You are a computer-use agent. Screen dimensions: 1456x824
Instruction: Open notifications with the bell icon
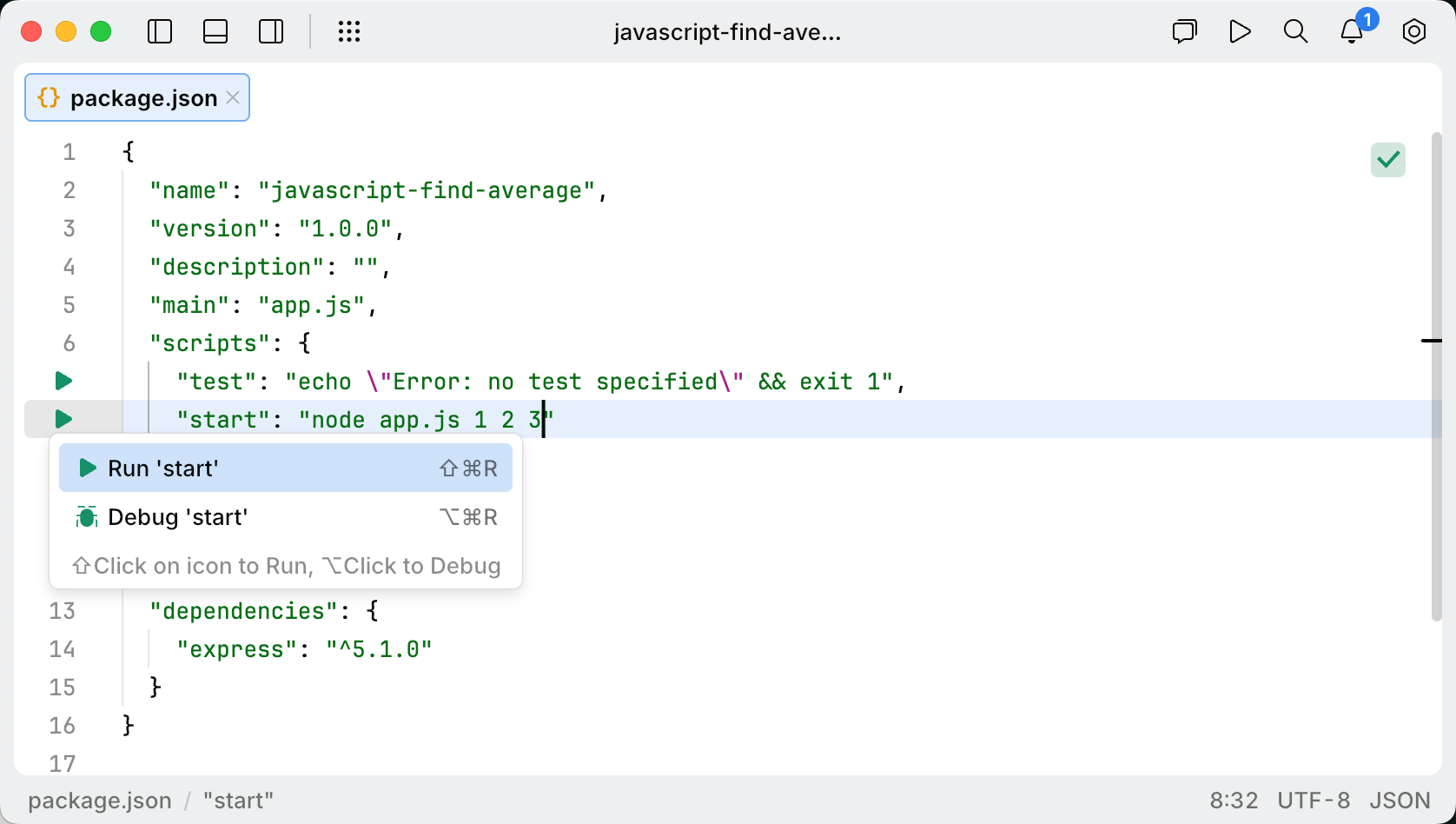point(1351,31)
